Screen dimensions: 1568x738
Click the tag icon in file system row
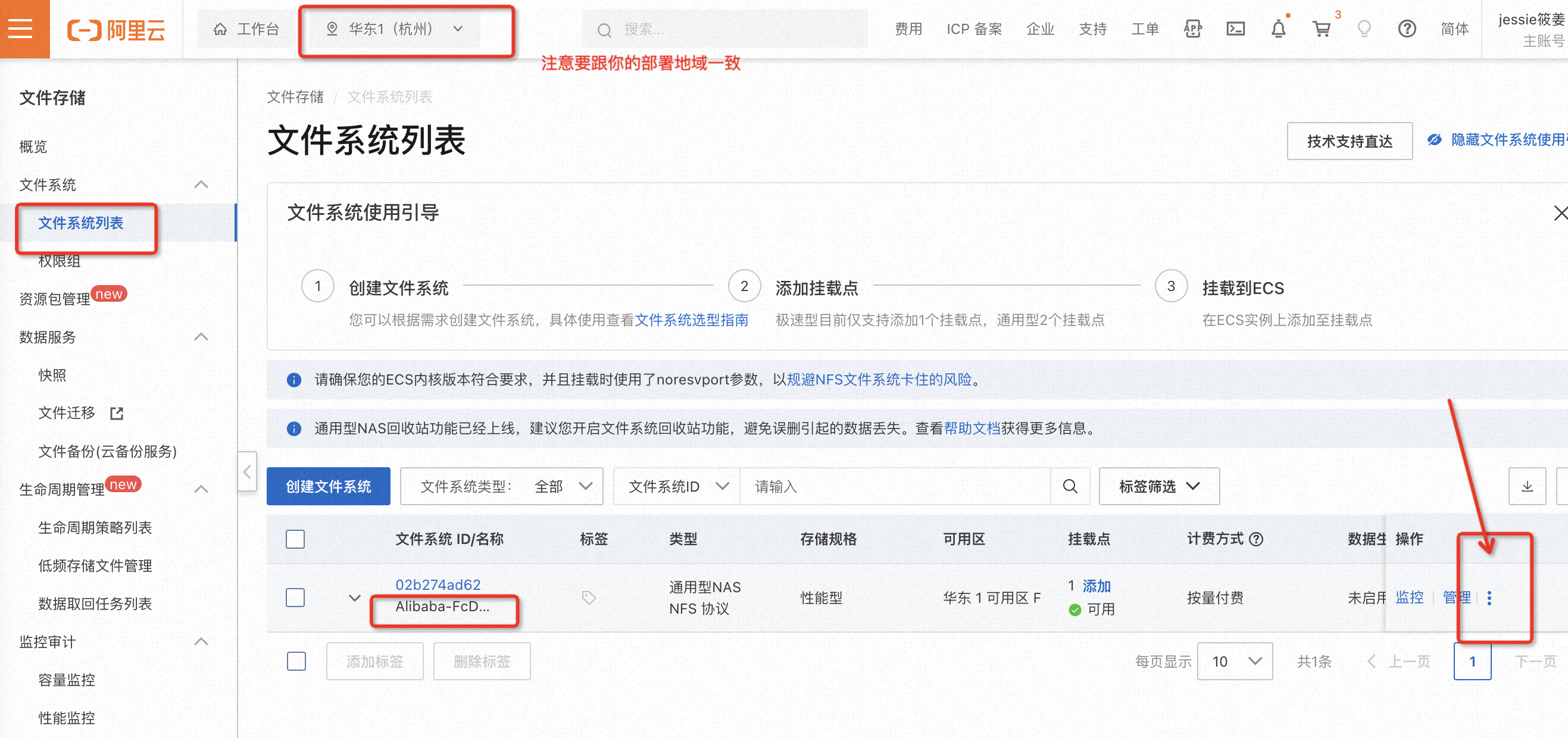point(588,598)
